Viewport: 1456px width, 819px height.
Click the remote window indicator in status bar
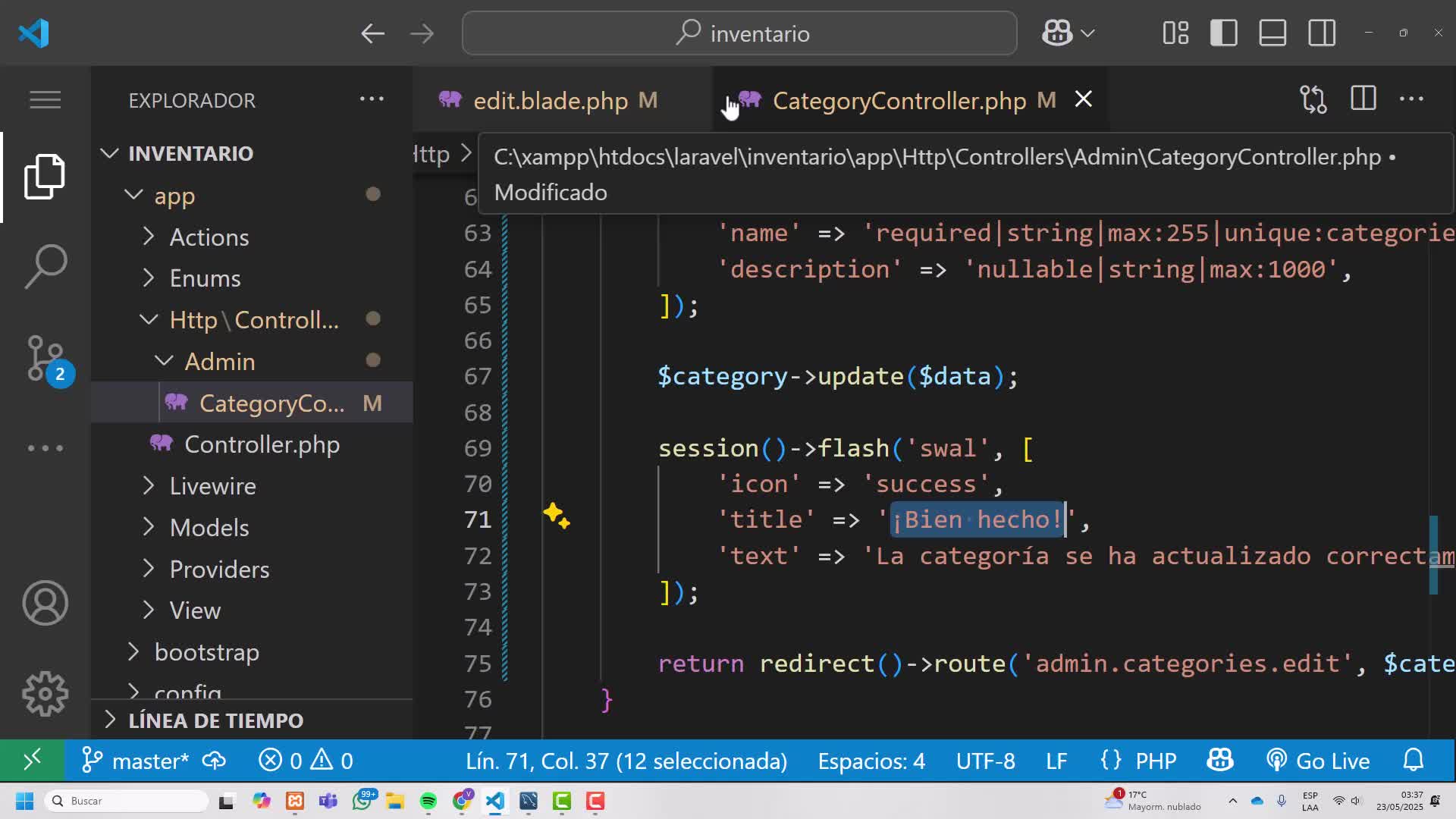32,761
